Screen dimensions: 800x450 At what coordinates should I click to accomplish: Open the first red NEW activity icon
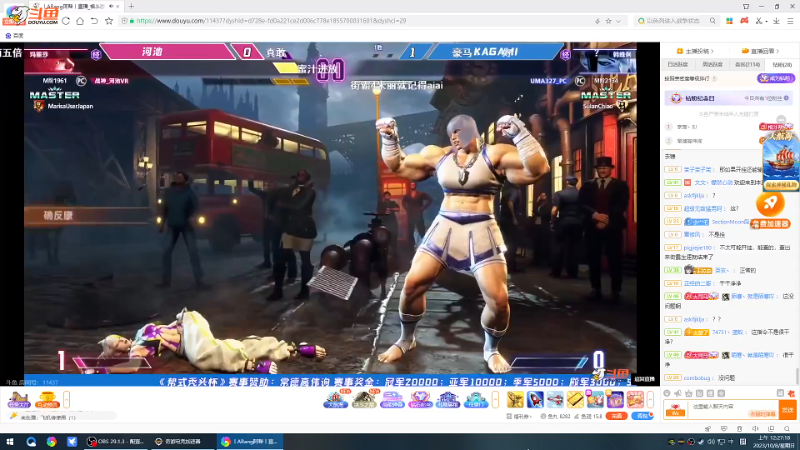point(336,399)
